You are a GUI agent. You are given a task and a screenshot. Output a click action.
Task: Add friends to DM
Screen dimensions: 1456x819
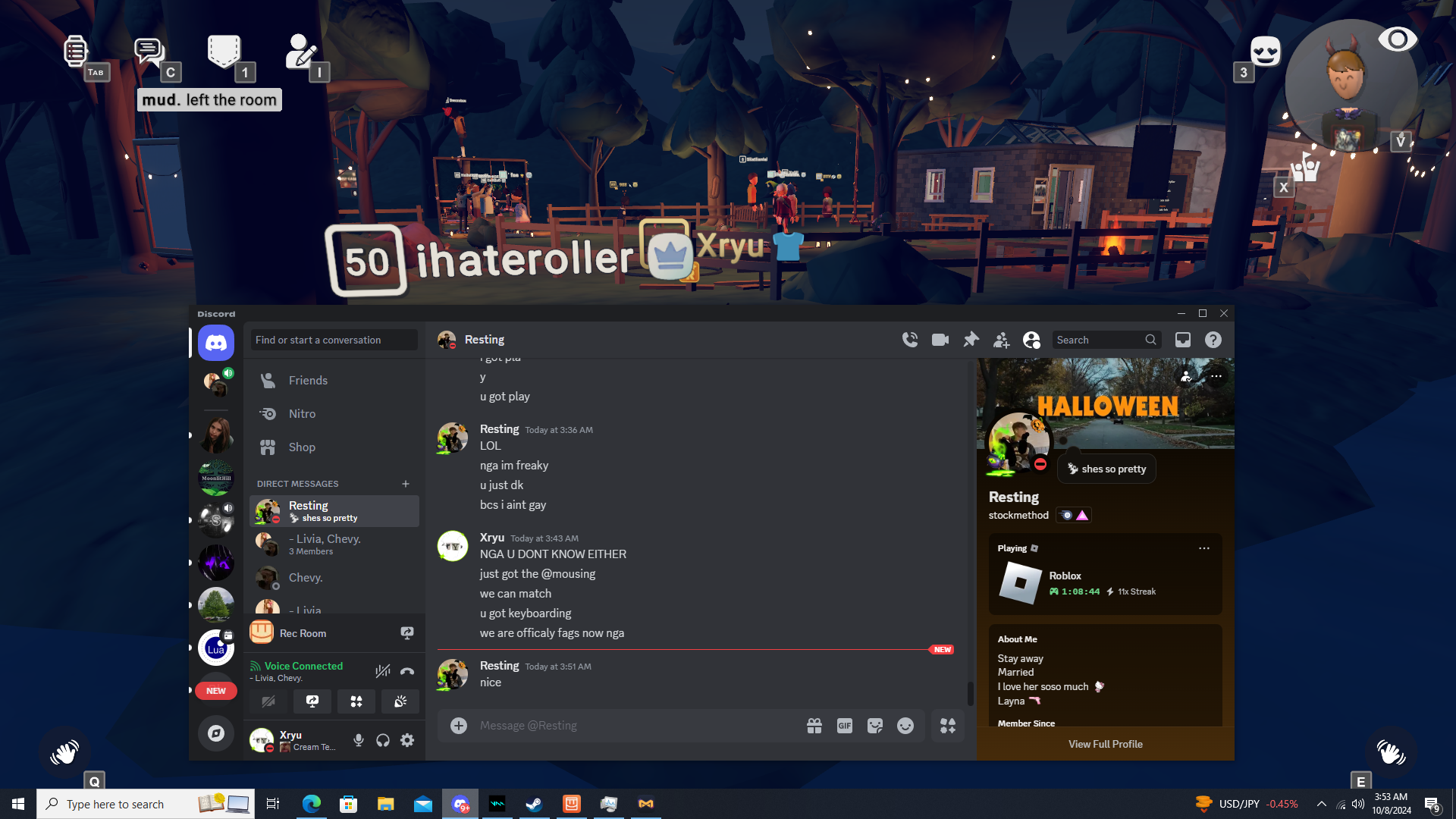pyautogui.click(x=1001, y=340)
